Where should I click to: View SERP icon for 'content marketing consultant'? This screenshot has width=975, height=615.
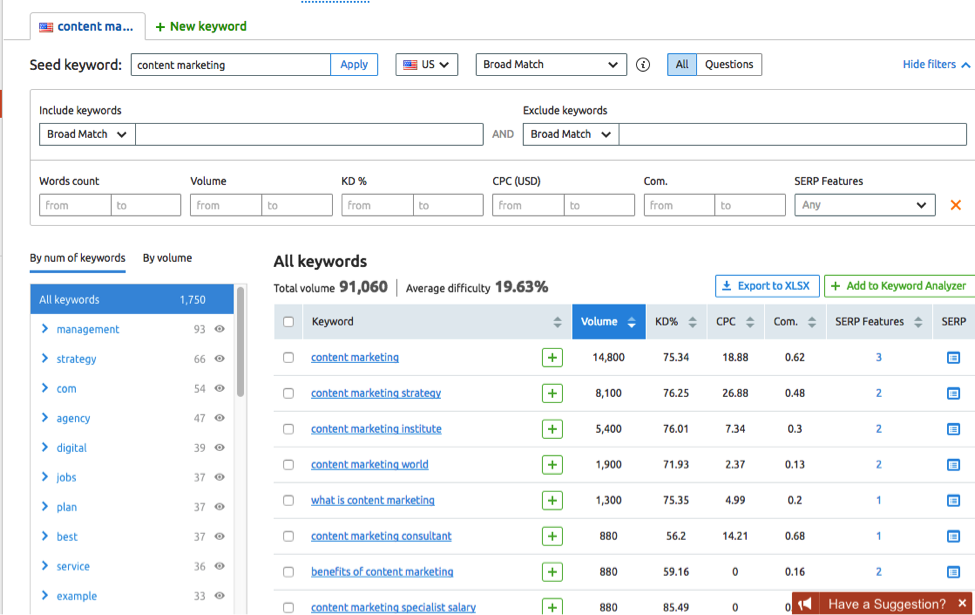click(x=953, y=536)
